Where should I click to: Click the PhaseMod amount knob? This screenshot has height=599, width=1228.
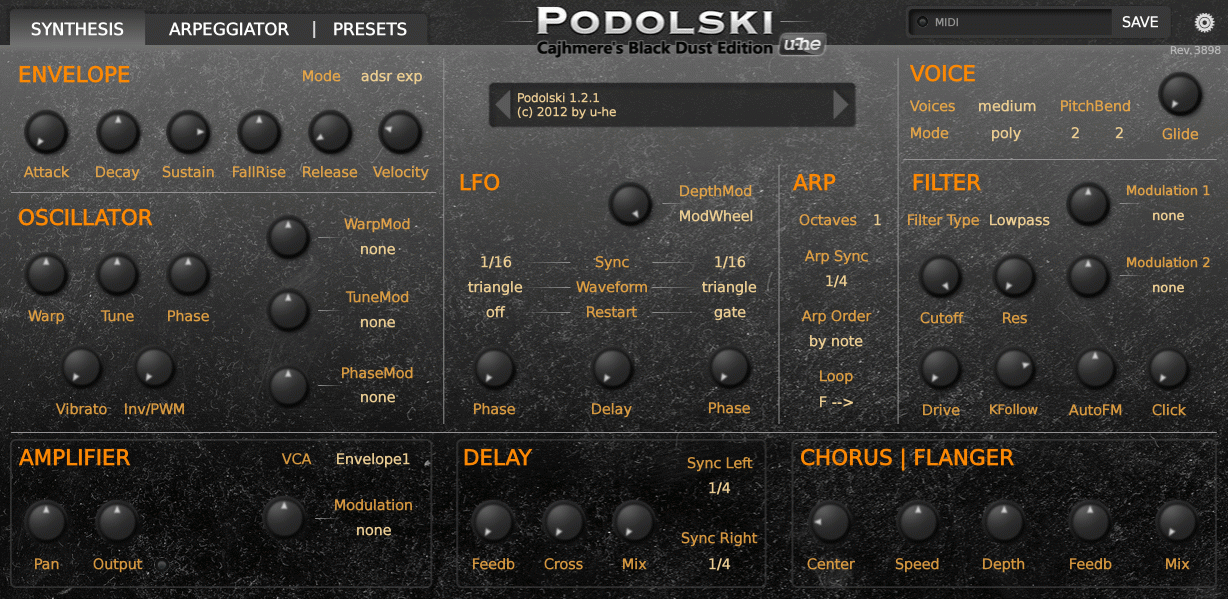click(x=289, y=386)
